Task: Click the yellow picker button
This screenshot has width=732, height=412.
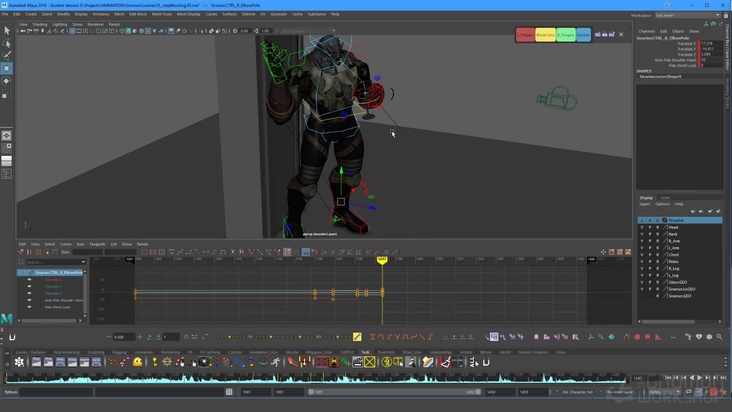Action: point(545,35)
